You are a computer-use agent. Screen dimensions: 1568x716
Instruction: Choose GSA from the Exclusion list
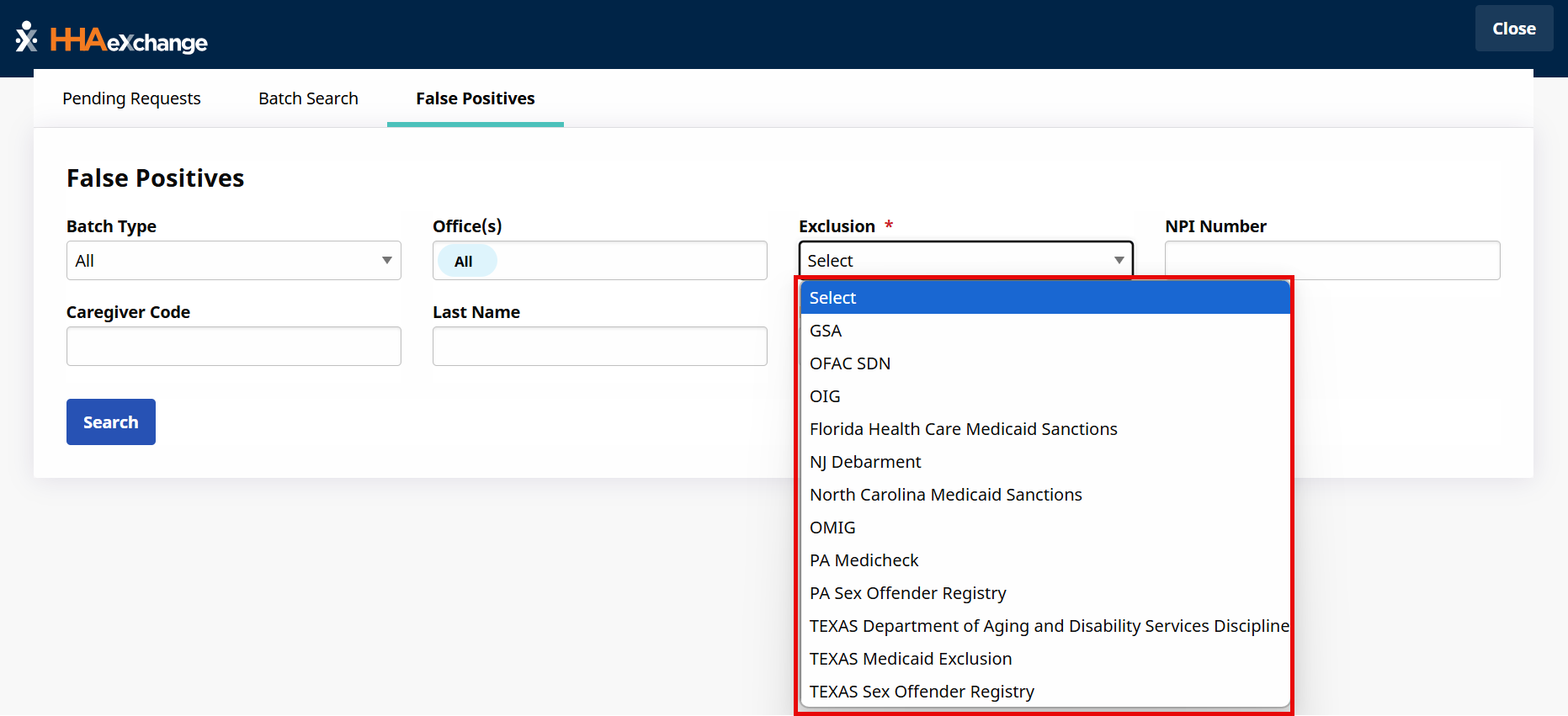[x=826, y=331]
